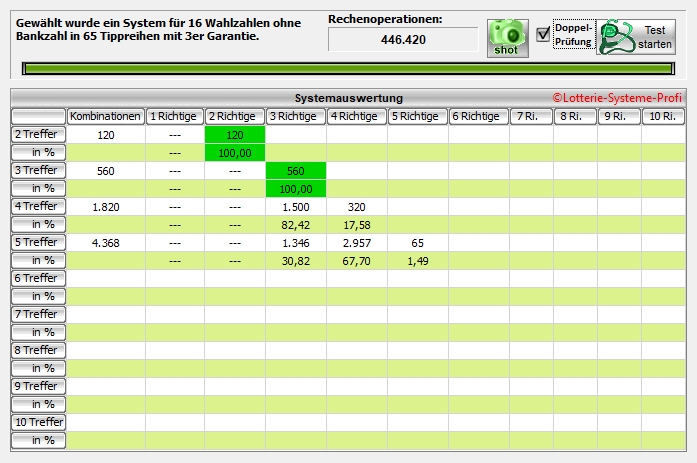
Task: Click the Rechenoperationen value field
Action: [x=403, y=40]
